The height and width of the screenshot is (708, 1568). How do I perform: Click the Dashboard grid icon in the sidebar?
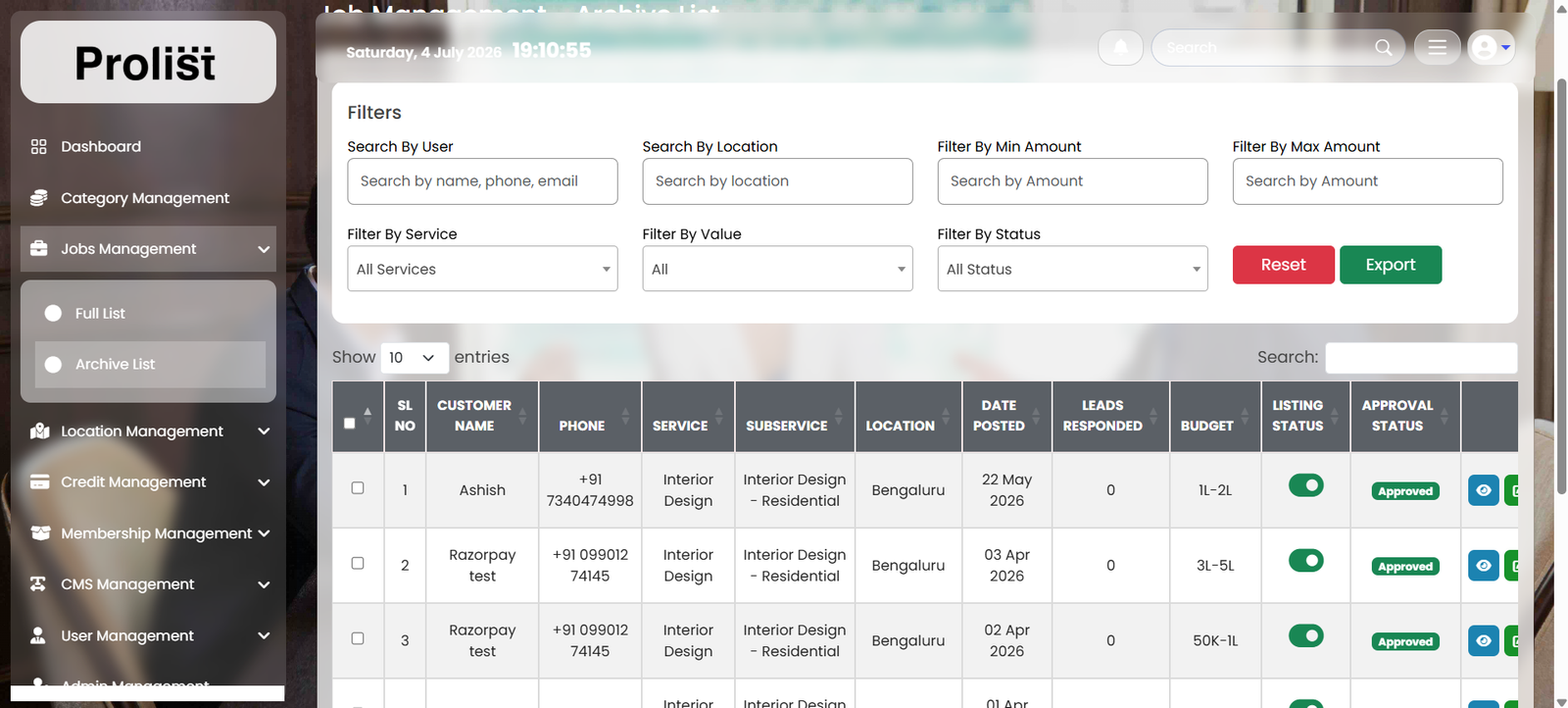click(39, 146)
